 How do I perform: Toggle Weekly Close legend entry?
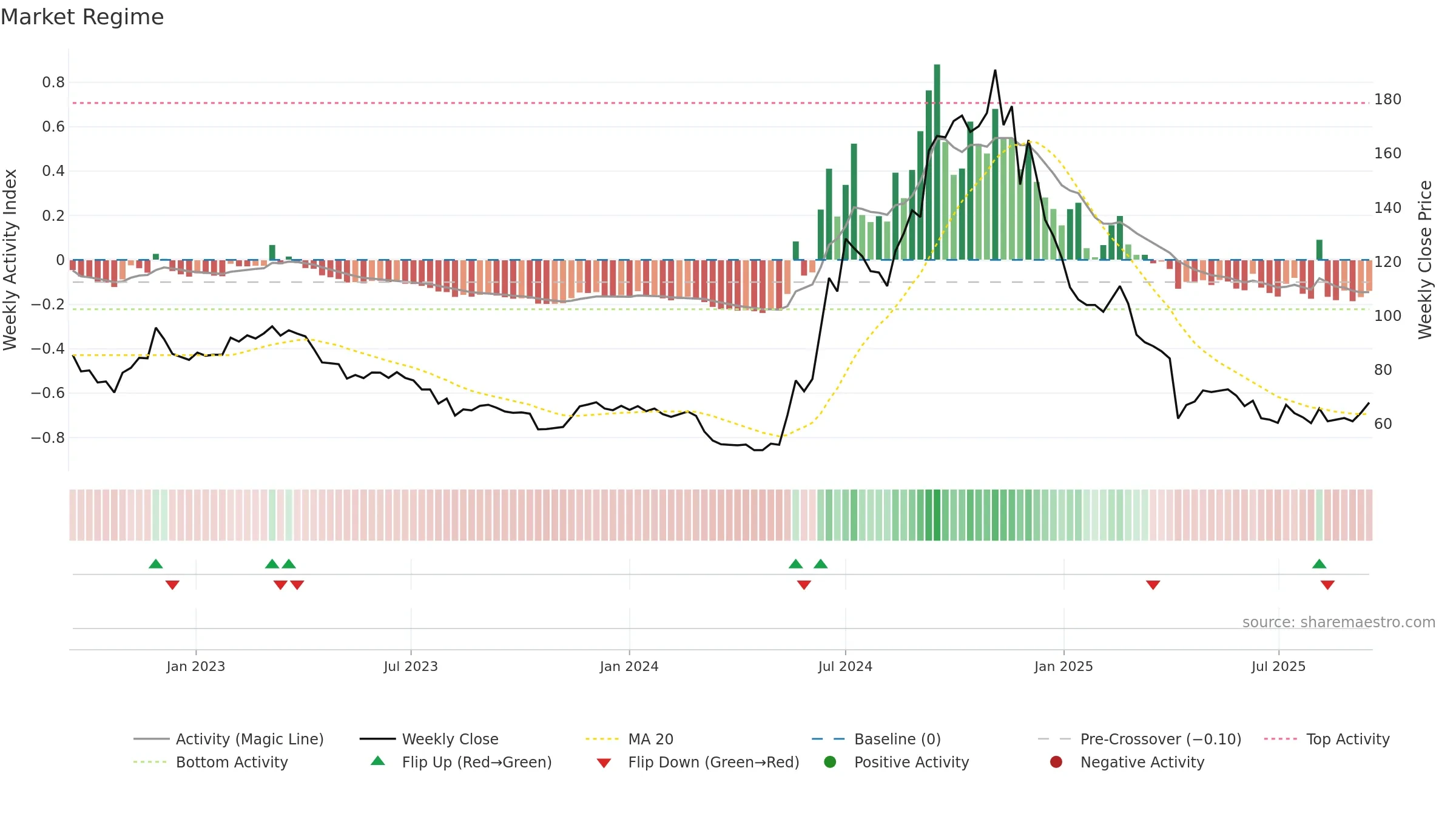point(429,739)
